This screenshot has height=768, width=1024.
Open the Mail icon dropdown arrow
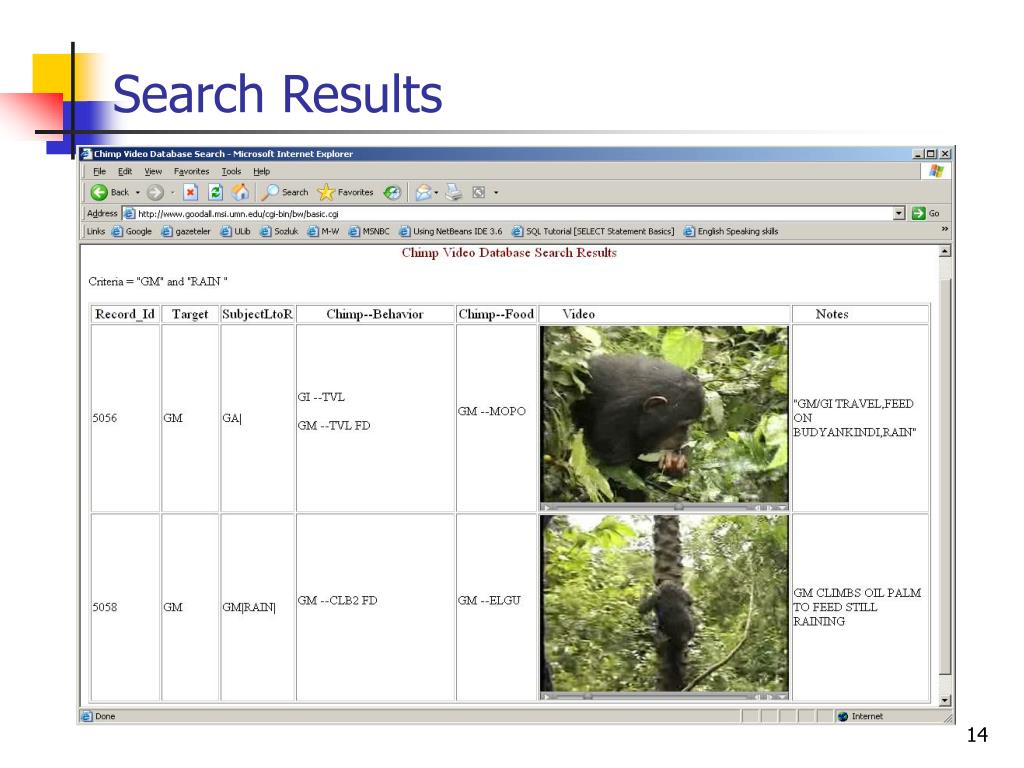[x=436, y=193]
